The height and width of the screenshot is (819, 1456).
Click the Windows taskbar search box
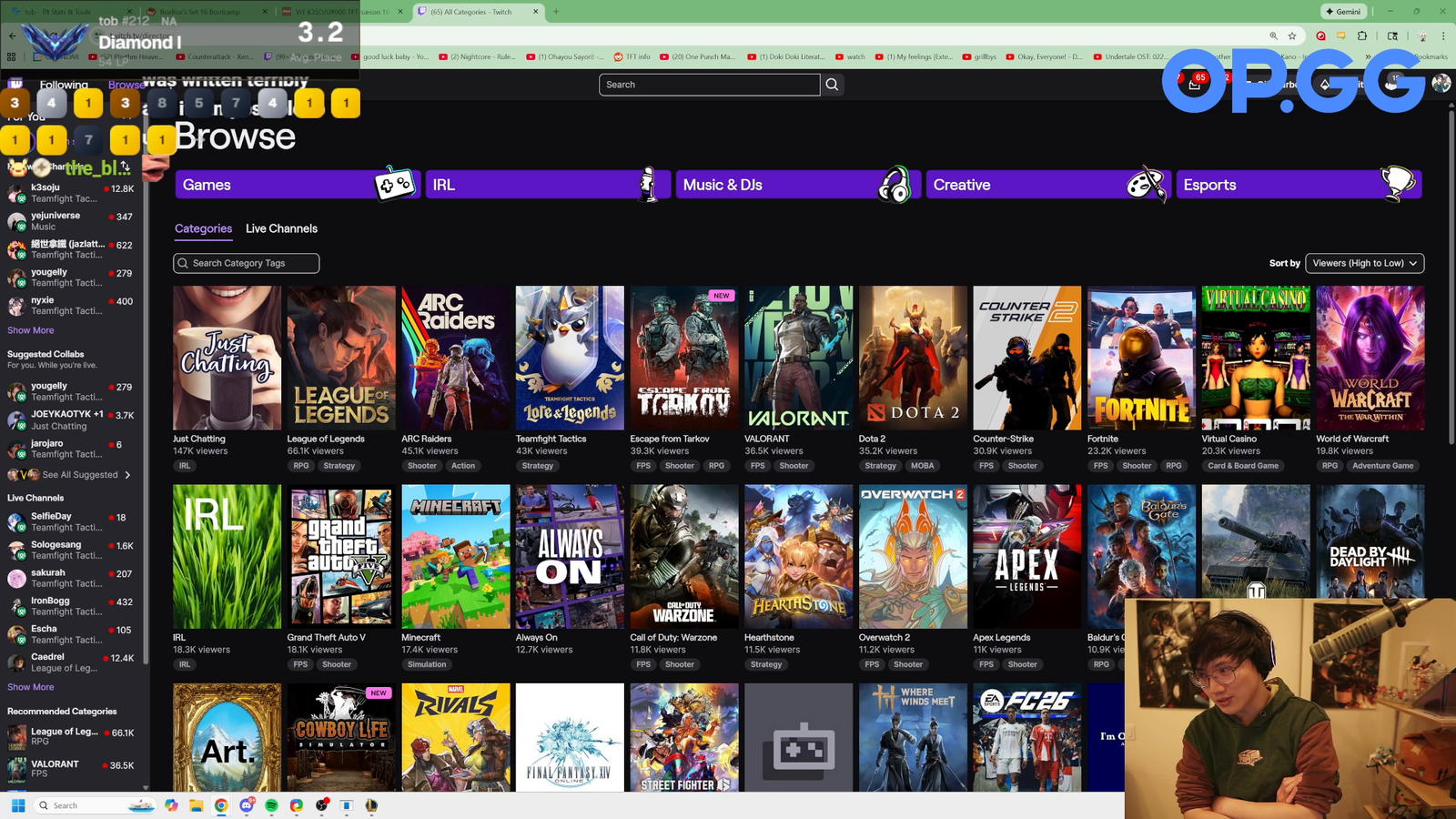(95, 805)
